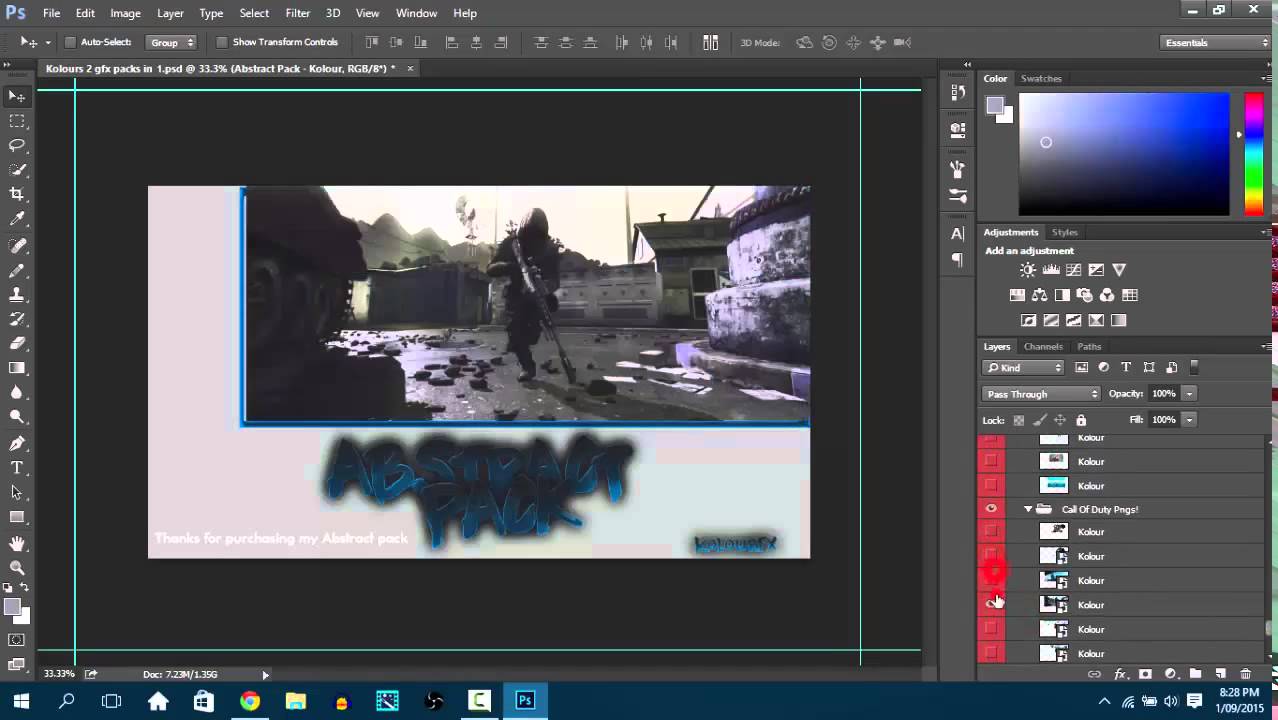The image size is (1278, 720).
Task: Delete layer with the trash icon
Action: click(1245, 675)
